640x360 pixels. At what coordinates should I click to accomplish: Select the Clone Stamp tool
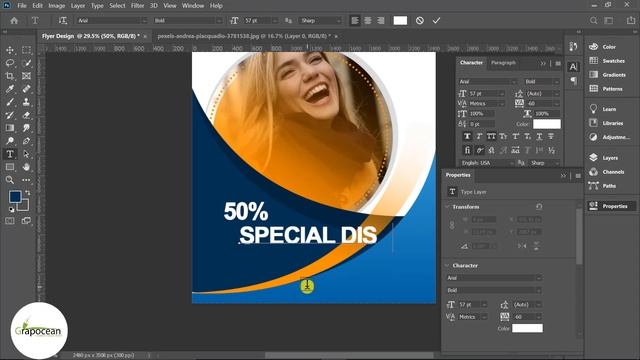point(27,102)
